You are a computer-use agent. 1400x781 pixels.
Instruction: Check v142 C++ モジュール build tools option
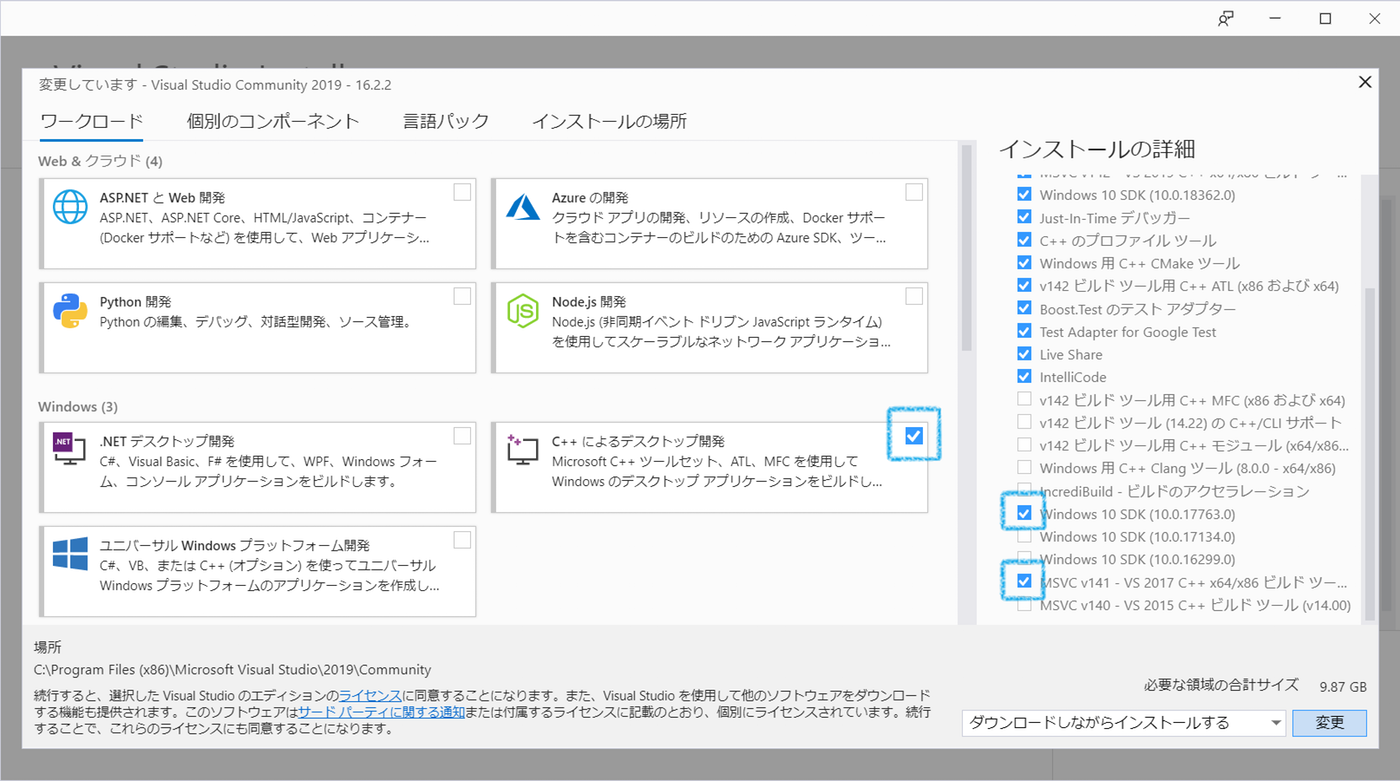1024,444
